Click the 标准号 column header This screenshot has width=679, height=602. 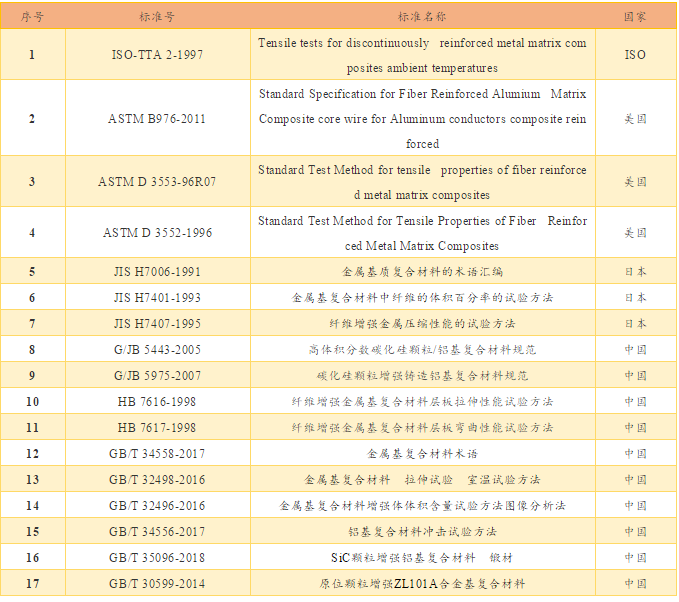tap(157, 17)
